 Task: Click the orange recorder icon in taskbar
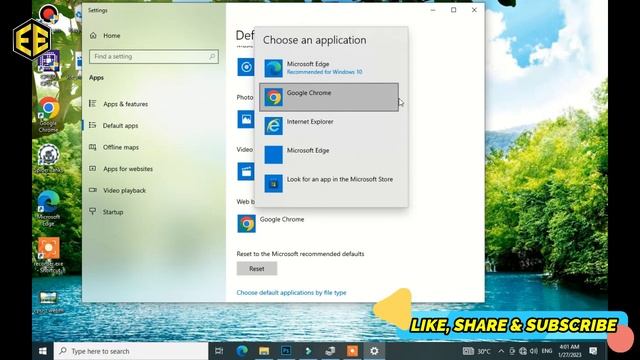pos(352,351)
